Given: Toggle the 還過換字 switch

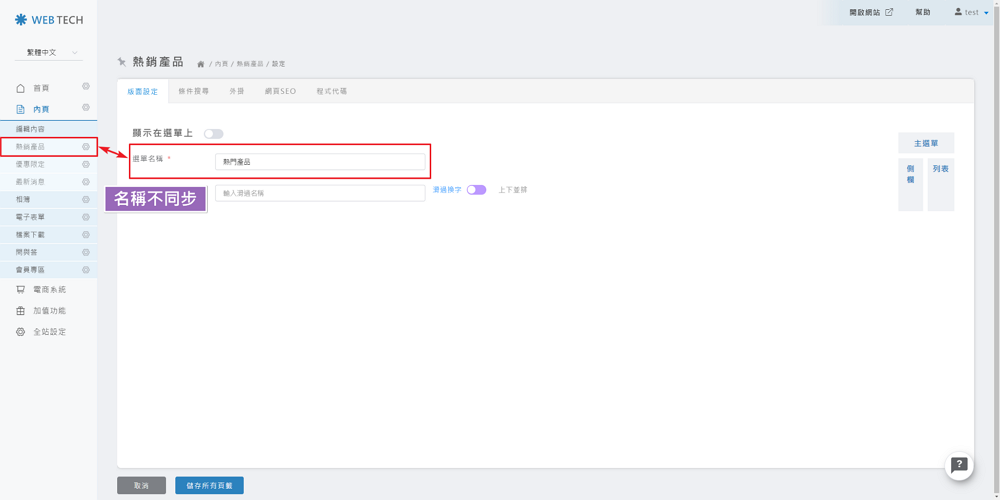Looking at the screenshot, I should (x=476, y=190).
